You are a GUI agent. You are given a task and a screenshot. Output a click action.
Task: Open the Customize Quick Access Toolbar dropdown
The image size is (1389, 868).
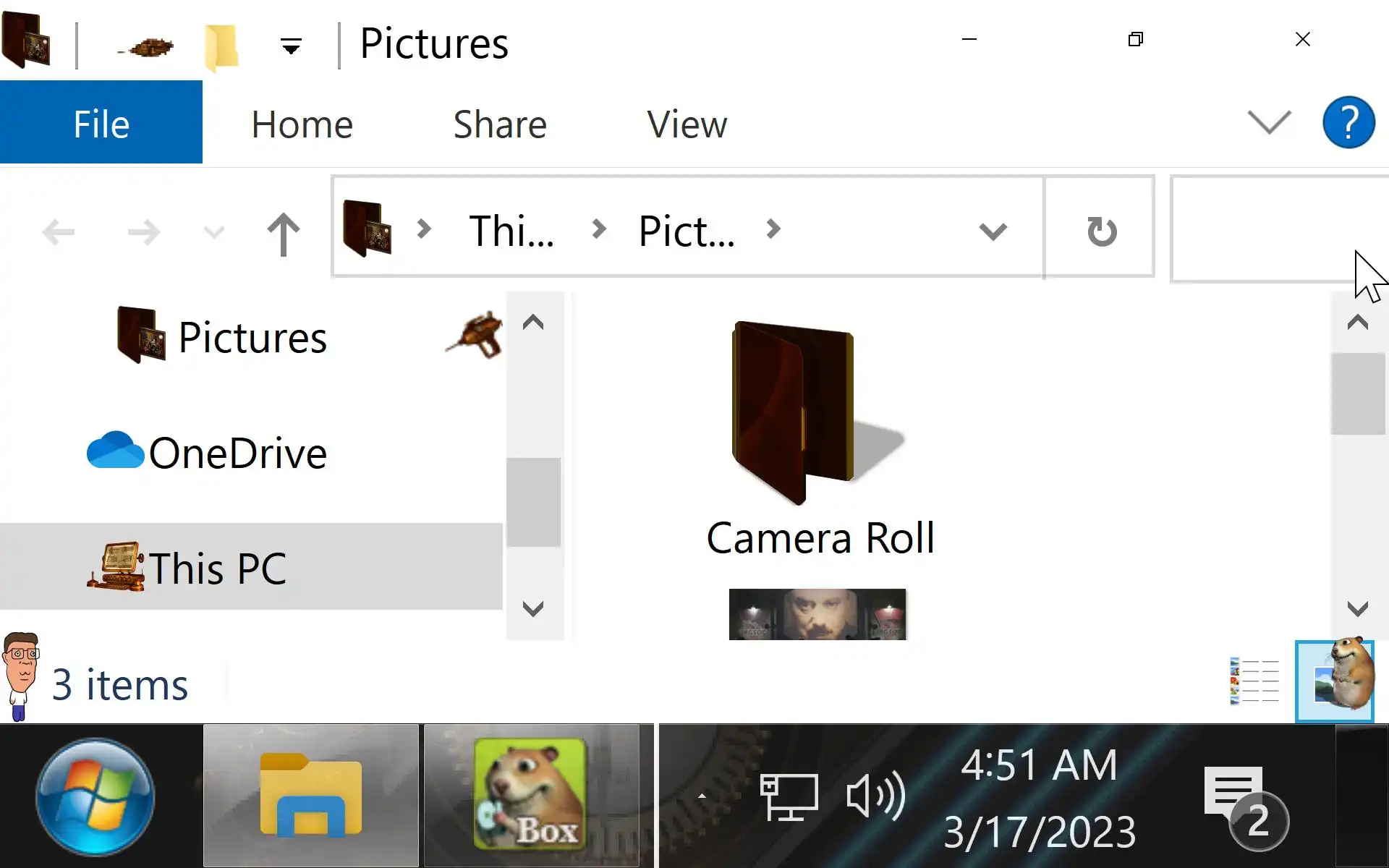click(x=291, y=47)
